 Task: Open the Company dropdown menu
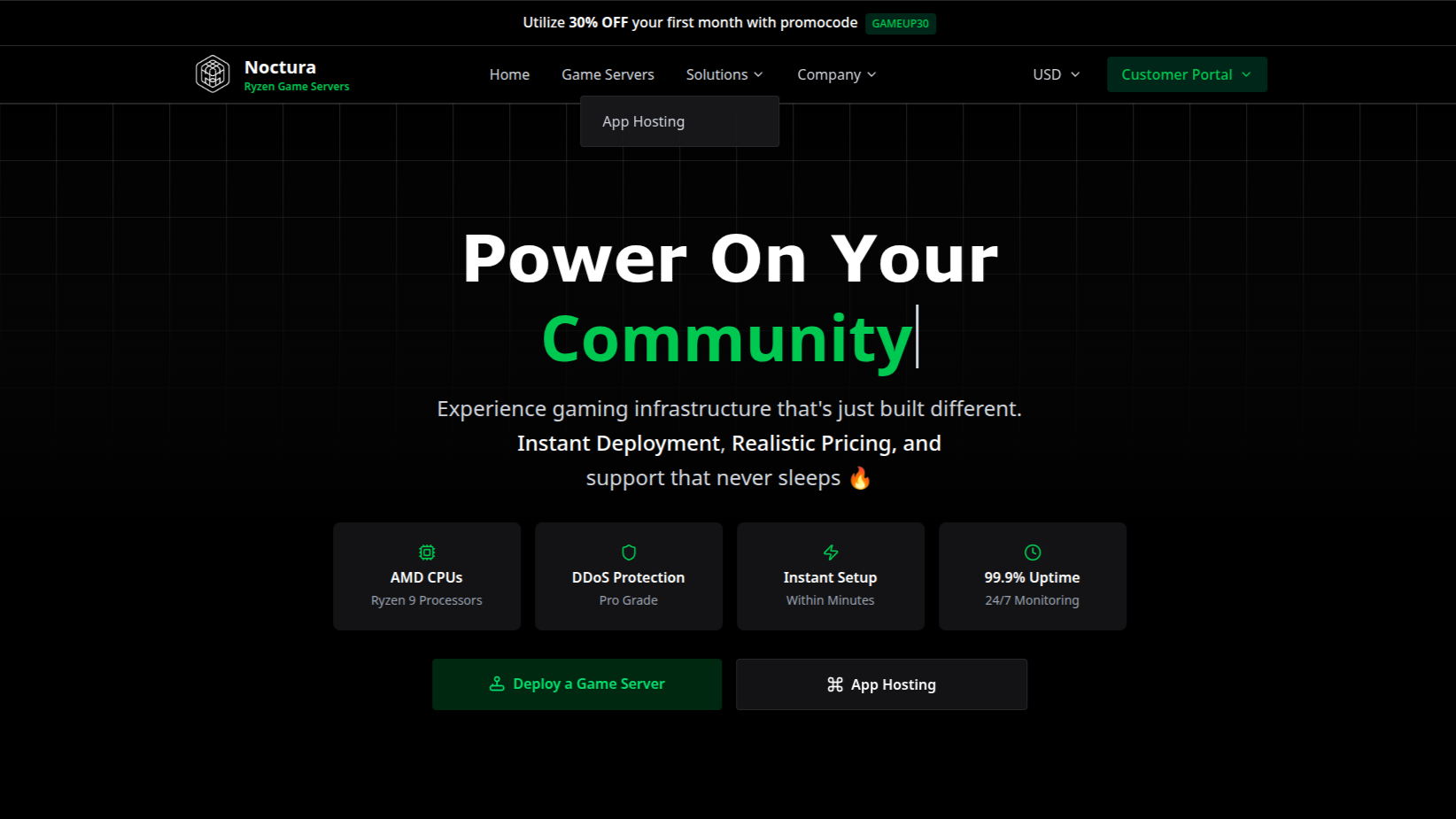836,74
